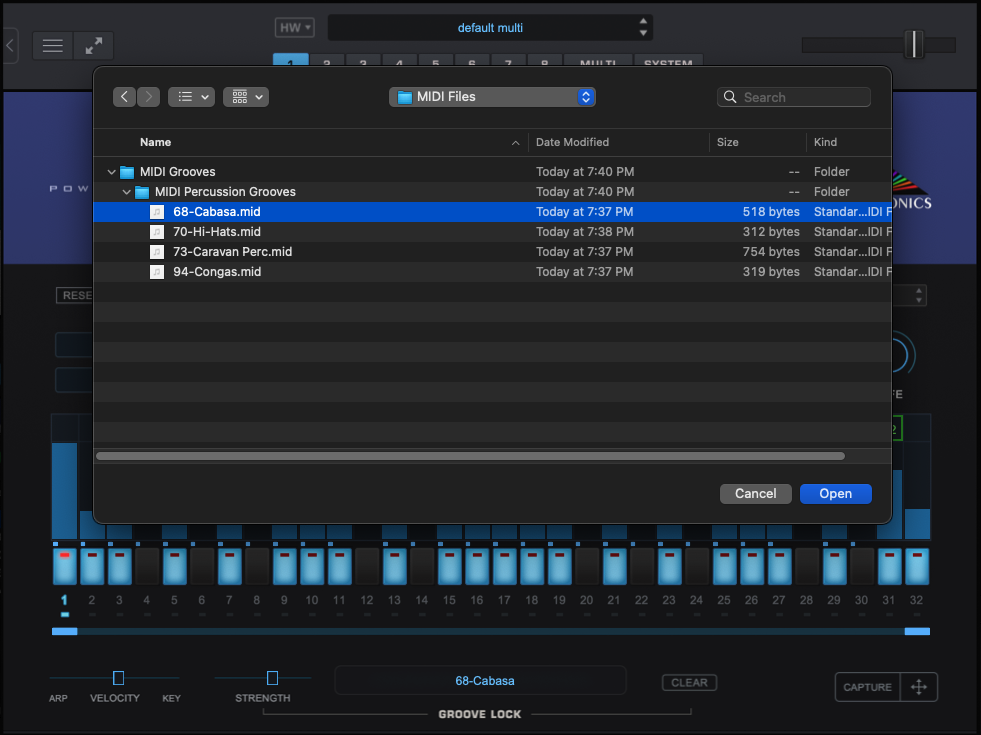Toggle arpeggiator step 12
Image resolution: width=981 pixels, height=735 pixels.
point(367,566)
